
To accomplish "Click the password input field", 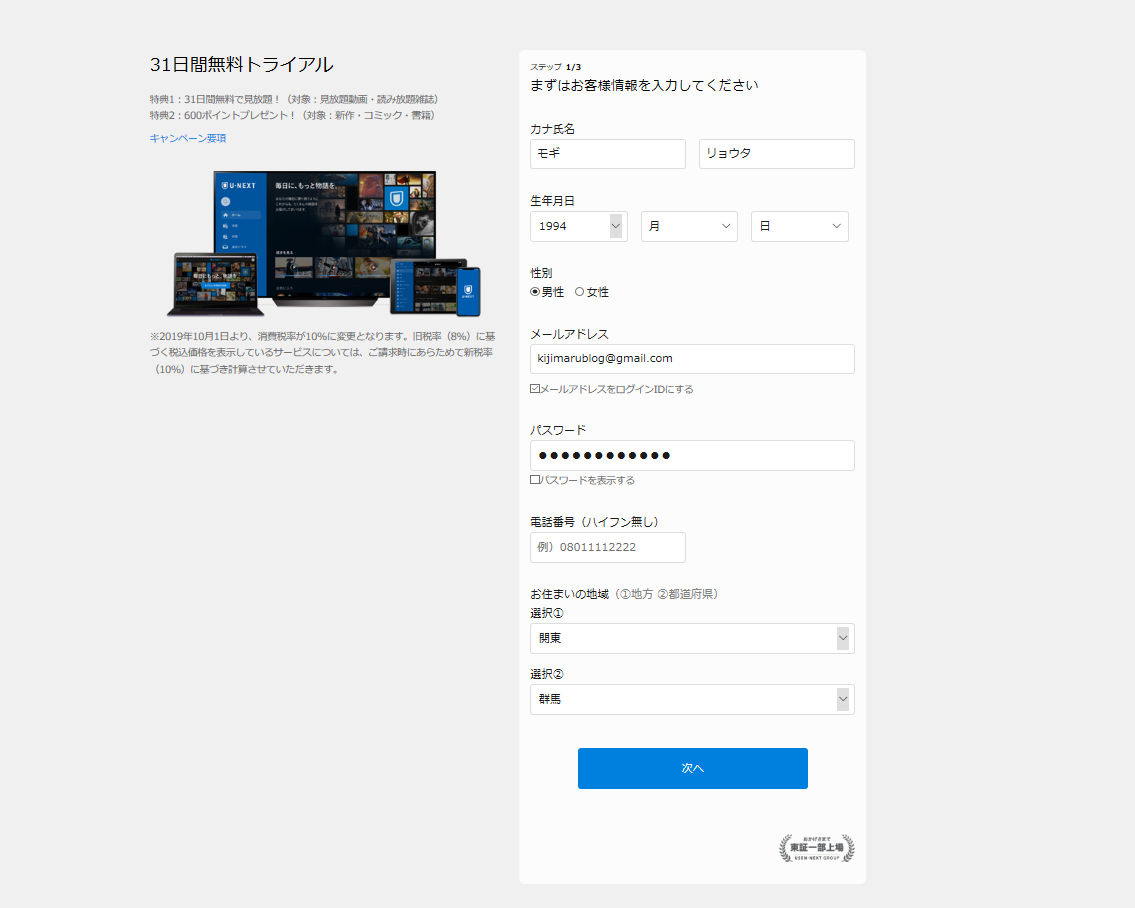I will click(692, 455).
